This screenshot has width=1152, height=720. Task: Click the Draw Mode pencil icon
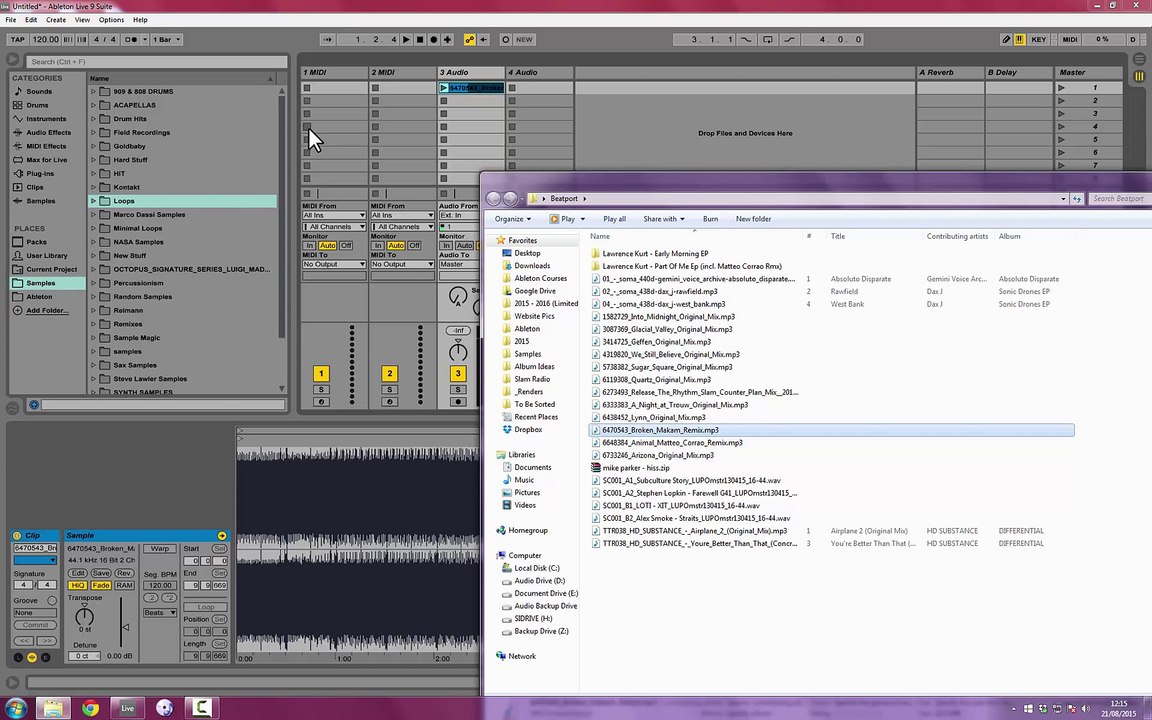1007,40
